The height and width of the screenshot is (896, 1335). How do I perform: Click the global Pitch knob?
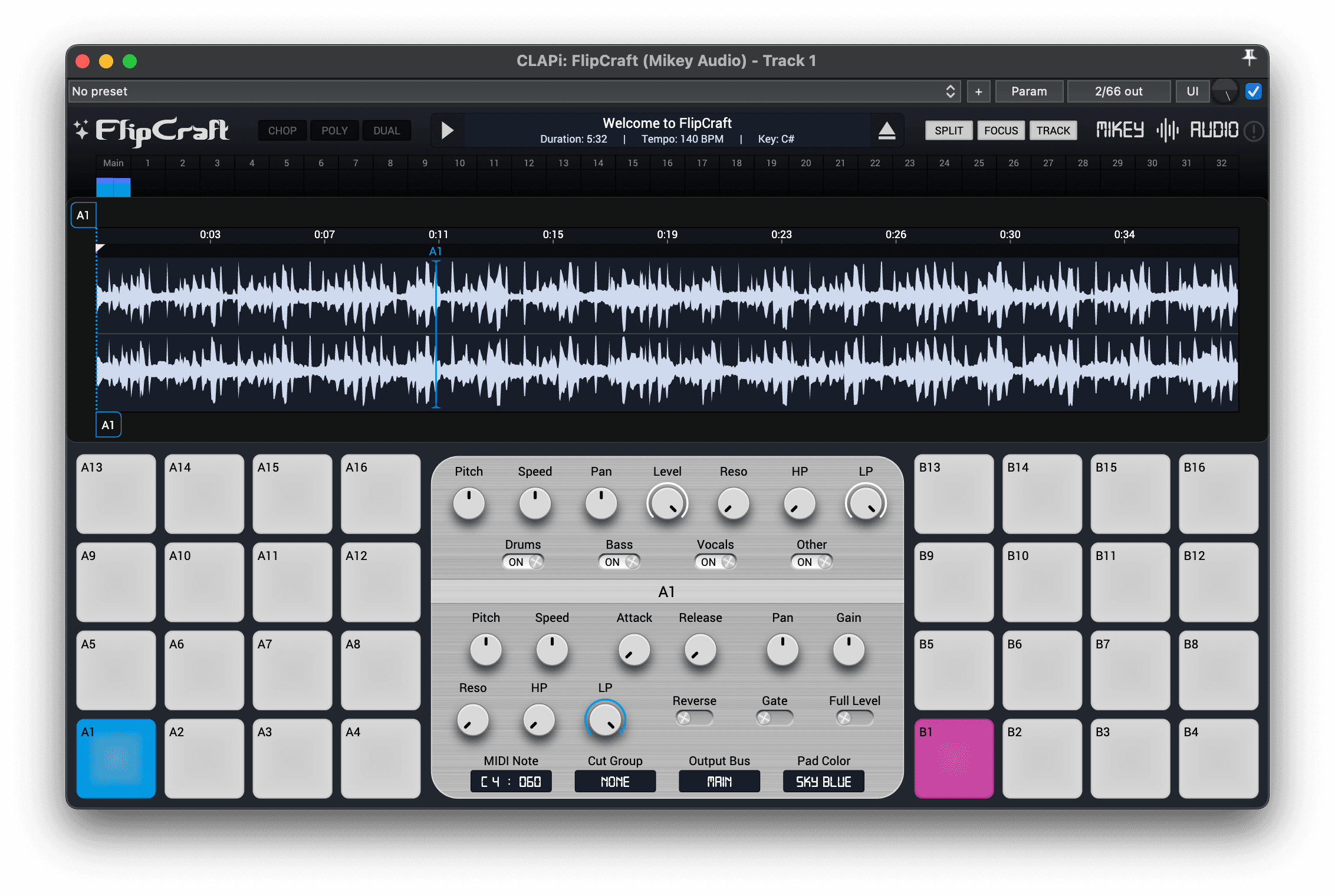click(x=469, y=503)
